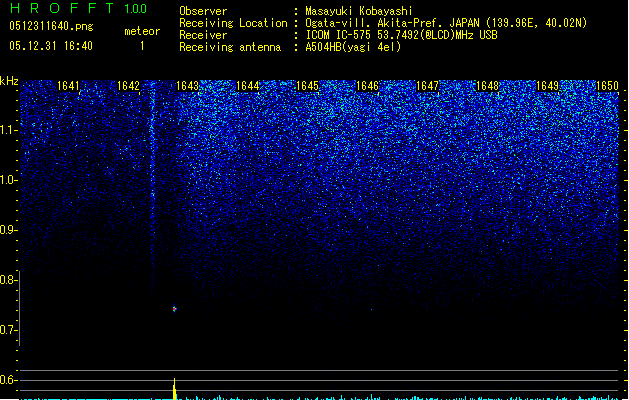
Task: Click the antenna text A504HB(yagi 4el)
Action: (353, 47)
